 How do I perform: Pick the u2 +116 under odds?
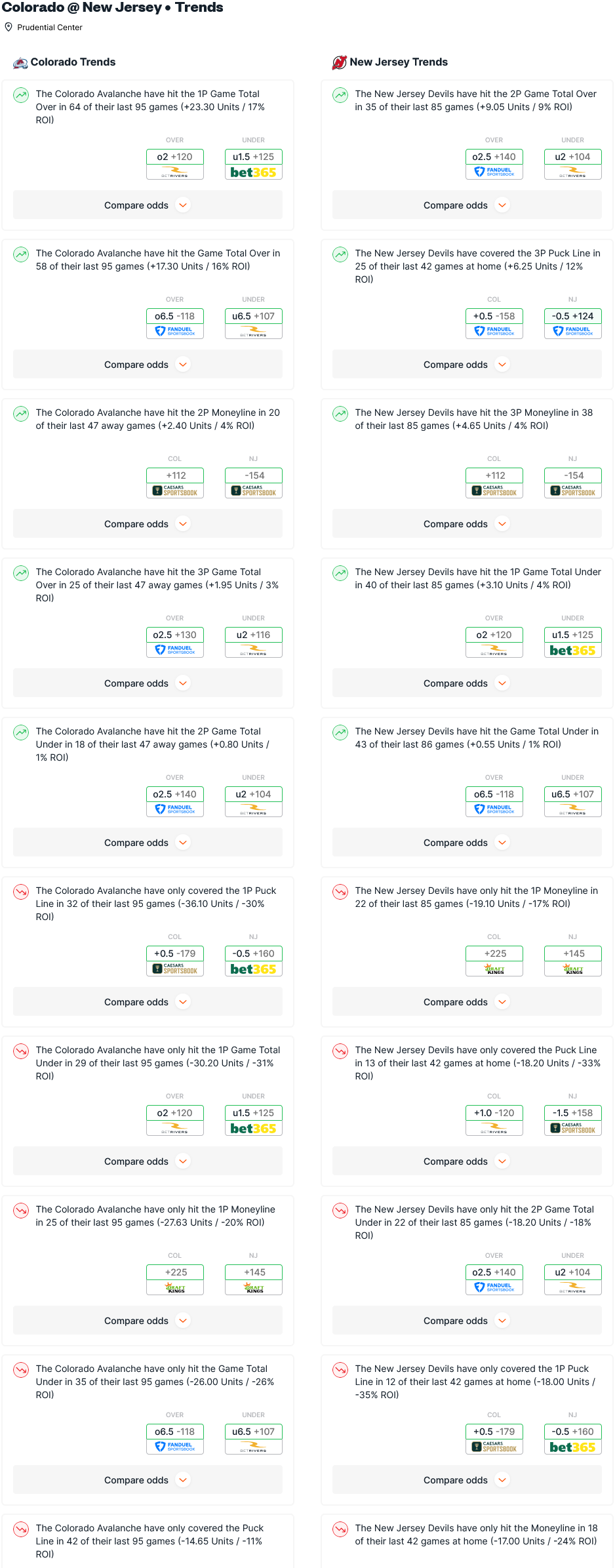click(253, 635)
